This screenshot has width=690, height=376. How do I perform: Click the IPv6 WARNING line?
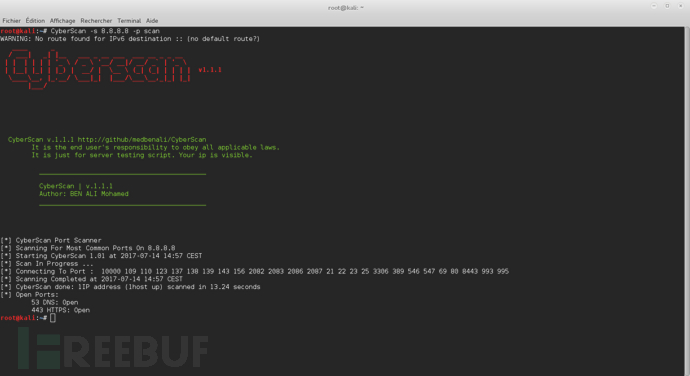click(x=130, y=39)
